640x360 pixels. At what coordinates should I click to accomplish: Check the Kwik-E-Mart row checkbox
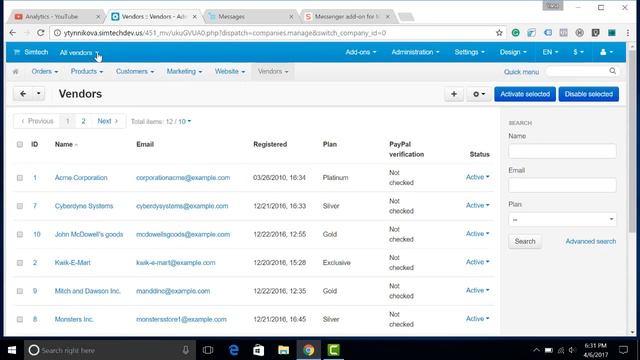click(x=20, y=262)
